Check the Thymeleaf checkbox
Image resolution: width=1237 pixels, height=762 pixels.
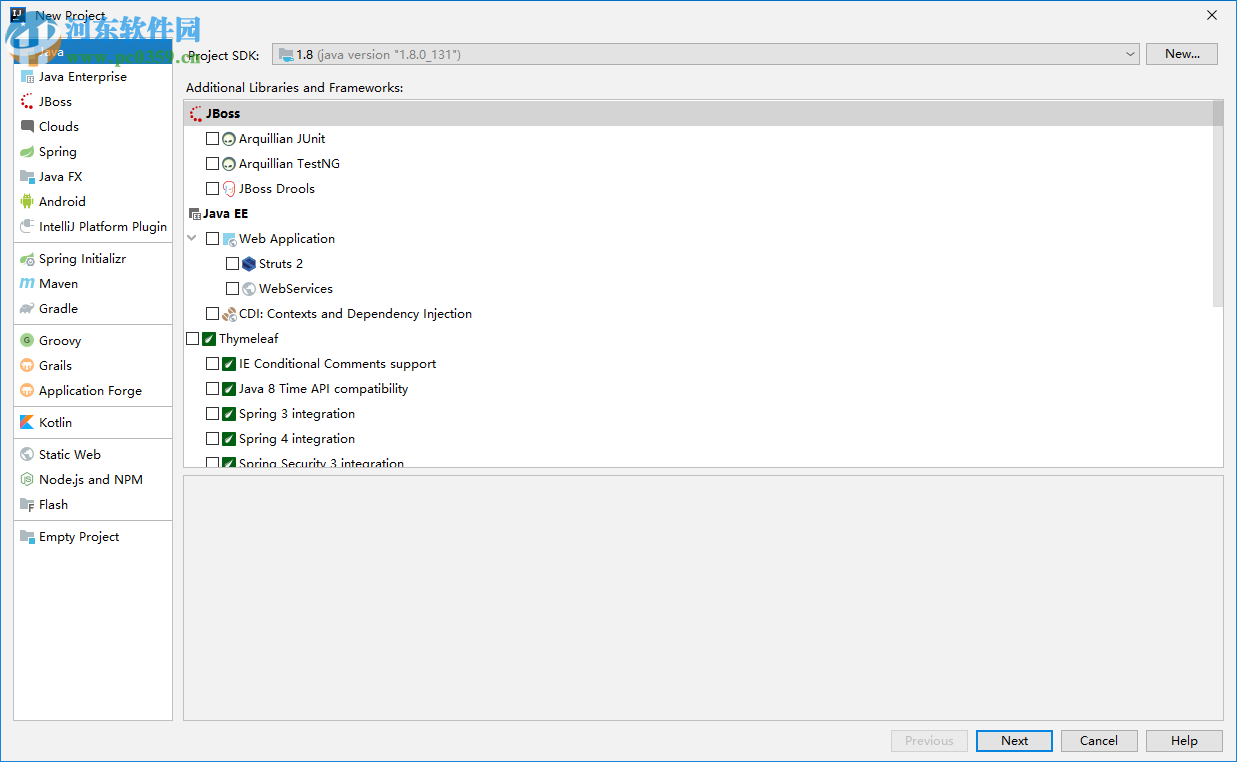tap(192, 339)
